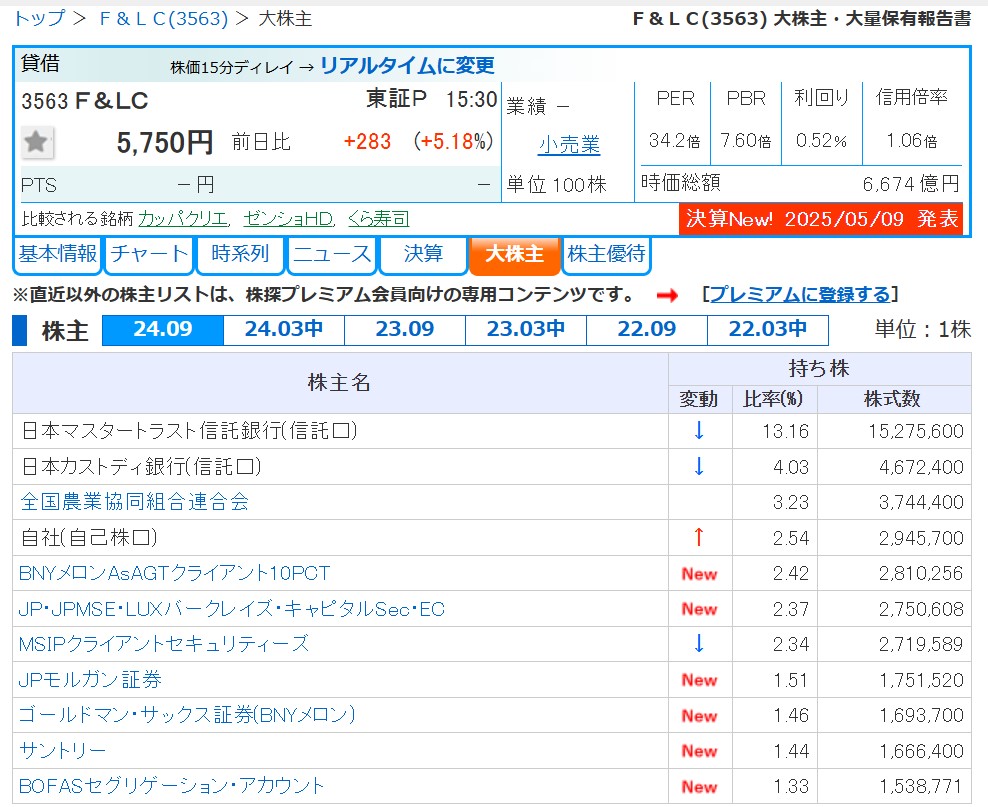Image resolution: width=988 pixels, height=807 pixels.
Task: Click red arrow icon before premium link
Action: point(667,295)
